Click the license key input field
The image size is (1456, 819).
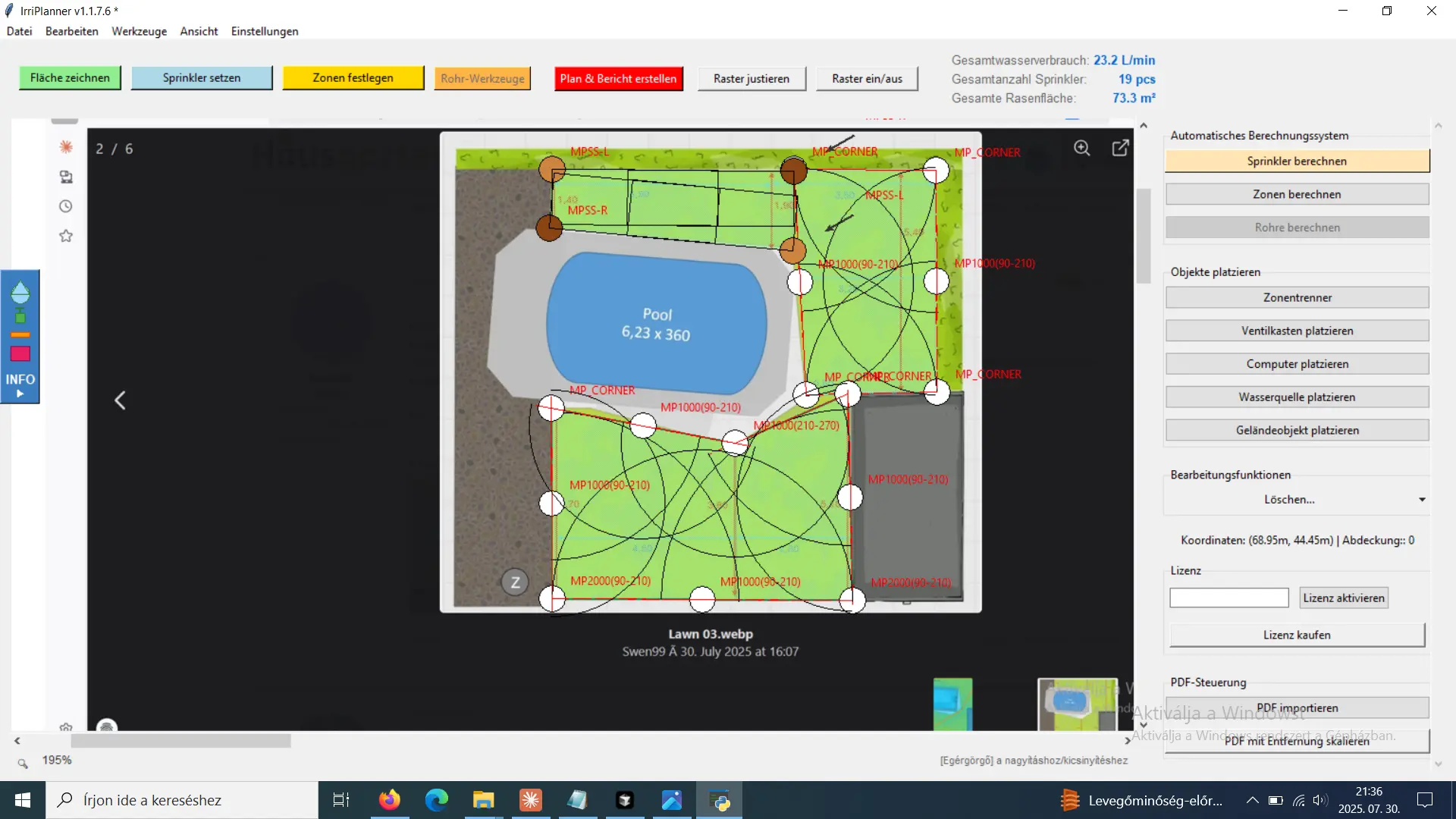click(x=1228, y=598)
